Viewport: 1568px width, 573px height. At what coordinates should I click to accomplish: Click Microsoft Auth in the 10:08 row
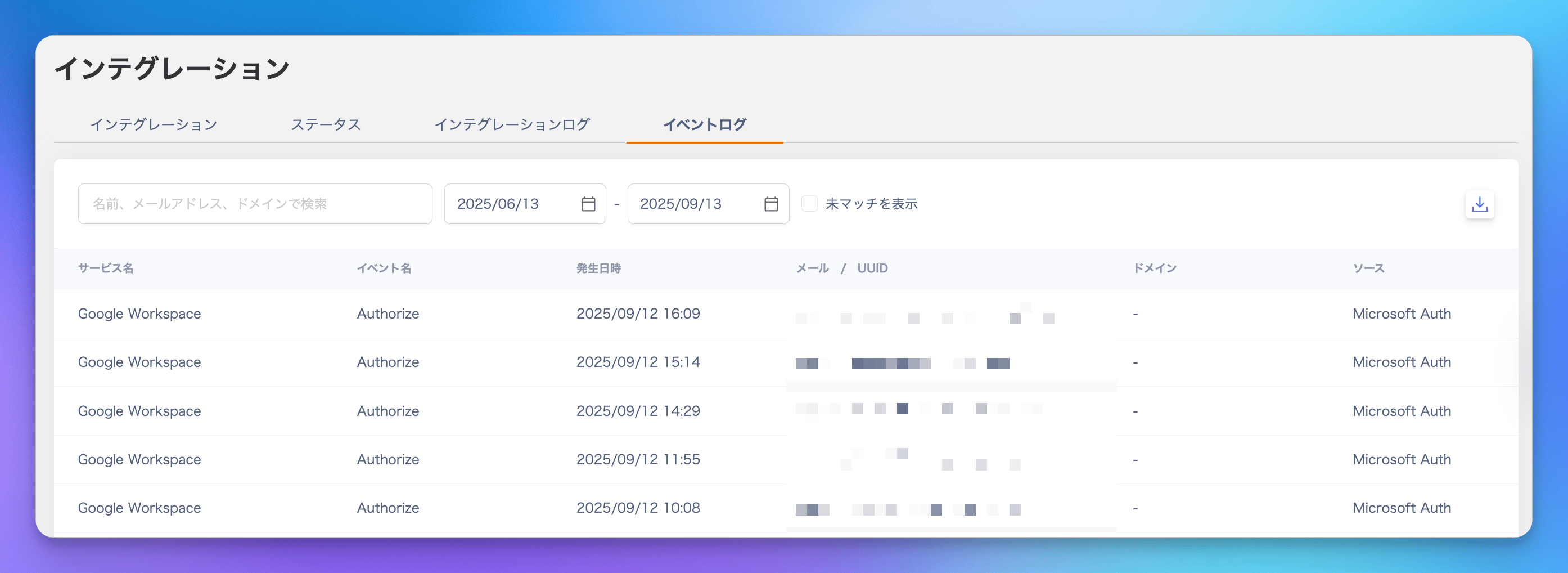(x=1402, y=508)
